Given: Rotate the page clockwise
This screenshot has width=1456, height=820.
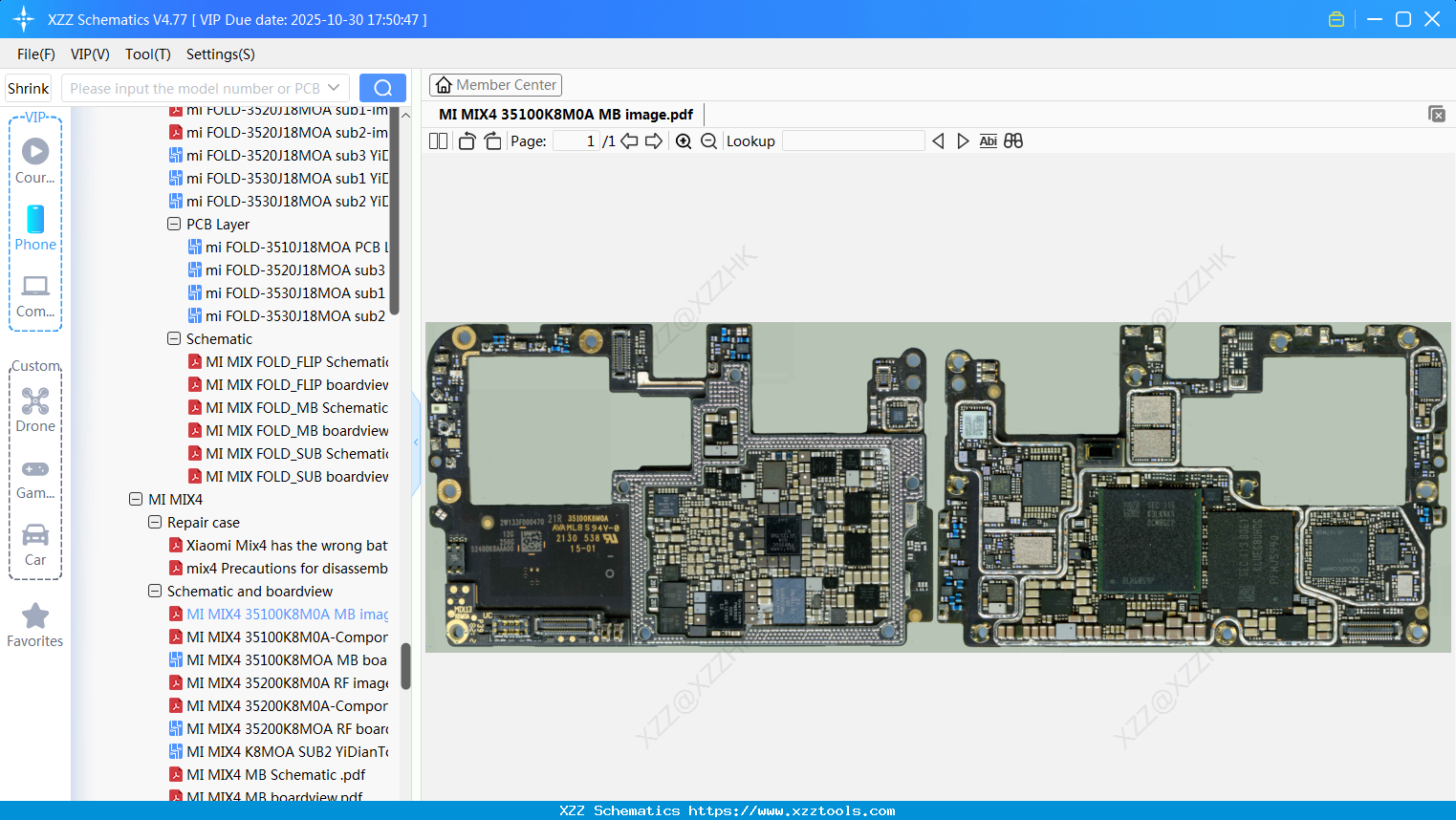Looking at the screenshot, I should click(x=492, y=141).
